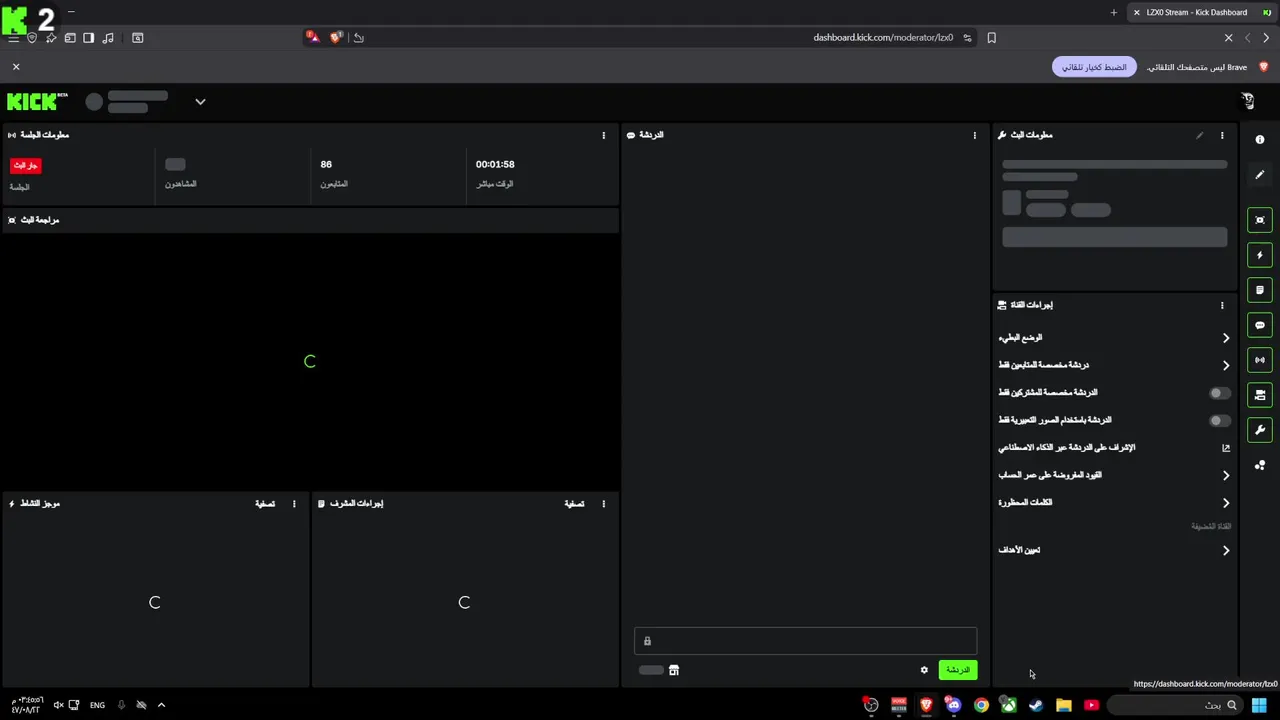The width and height of the screenshot is (1280, 720).
Task: Open the Windows Start button
Action: (1259, 705)
